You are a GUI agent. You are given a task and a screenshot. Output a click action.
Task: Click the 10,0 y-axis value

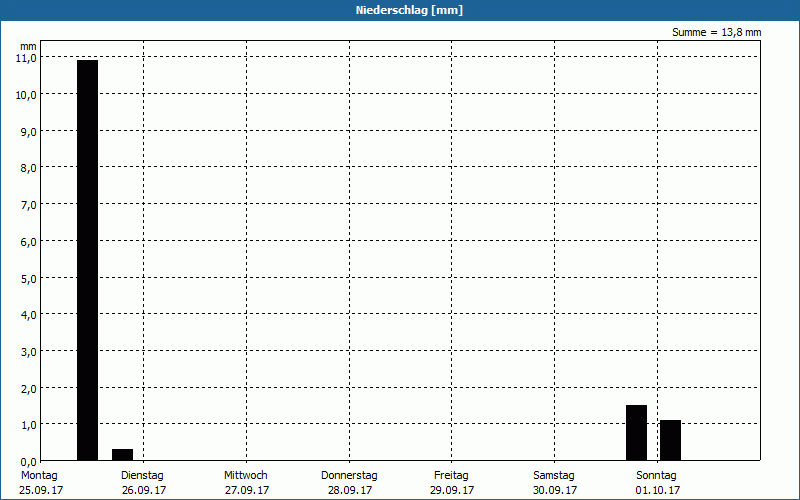click(26, 95)
